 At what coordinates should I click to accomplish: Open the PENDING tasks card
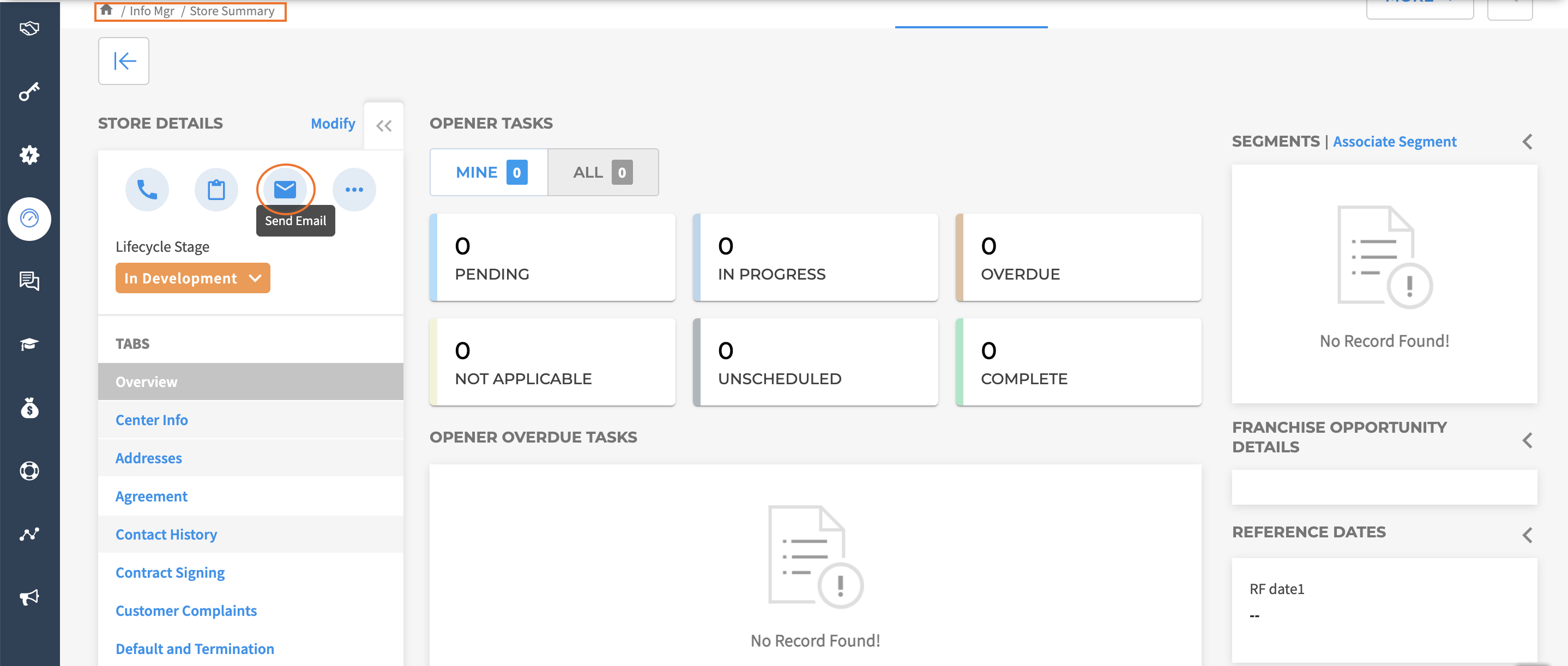[552, 257]
